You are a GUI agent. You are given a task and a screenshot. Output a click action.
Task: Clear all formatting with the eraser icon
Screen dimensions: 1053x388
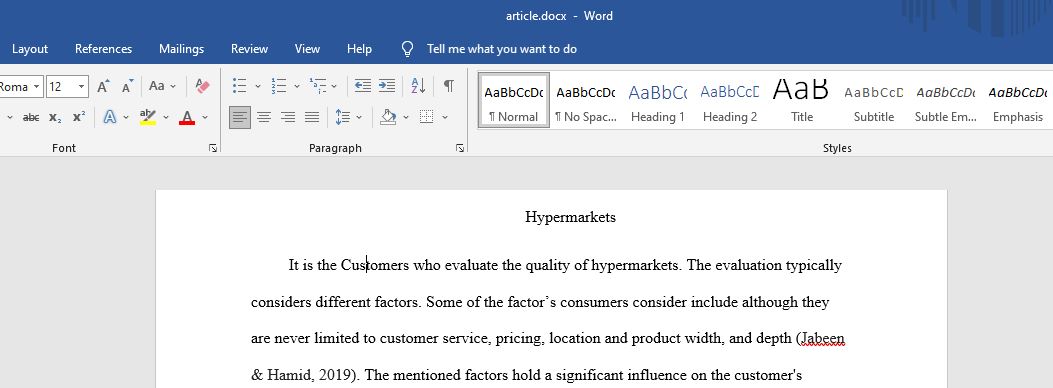tap(202, 86)
